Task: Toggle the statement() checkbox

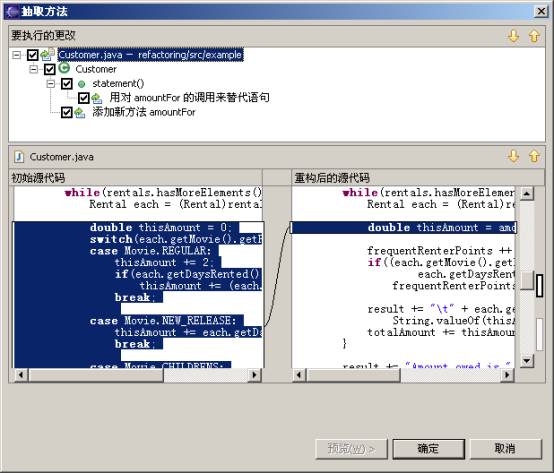Action: click(66, 84)
